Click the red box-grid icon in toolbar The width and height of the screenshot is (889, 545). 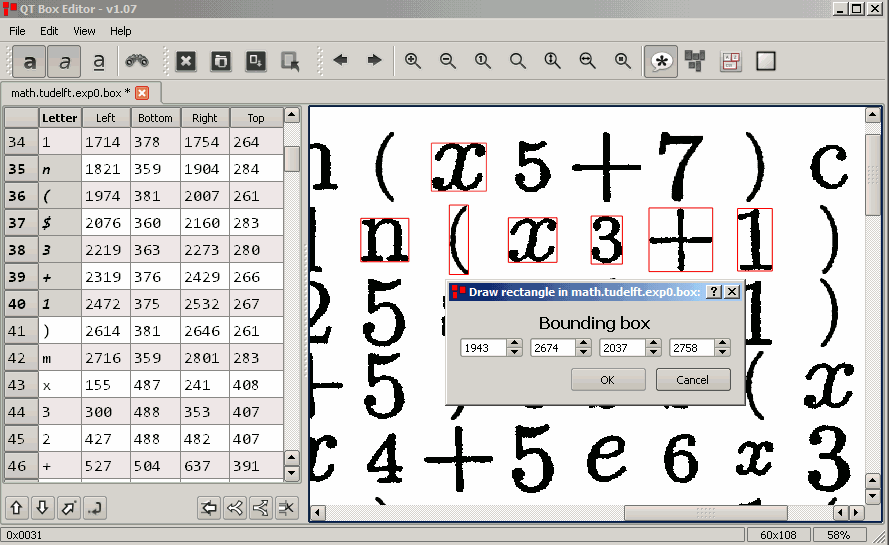point(730,61)
